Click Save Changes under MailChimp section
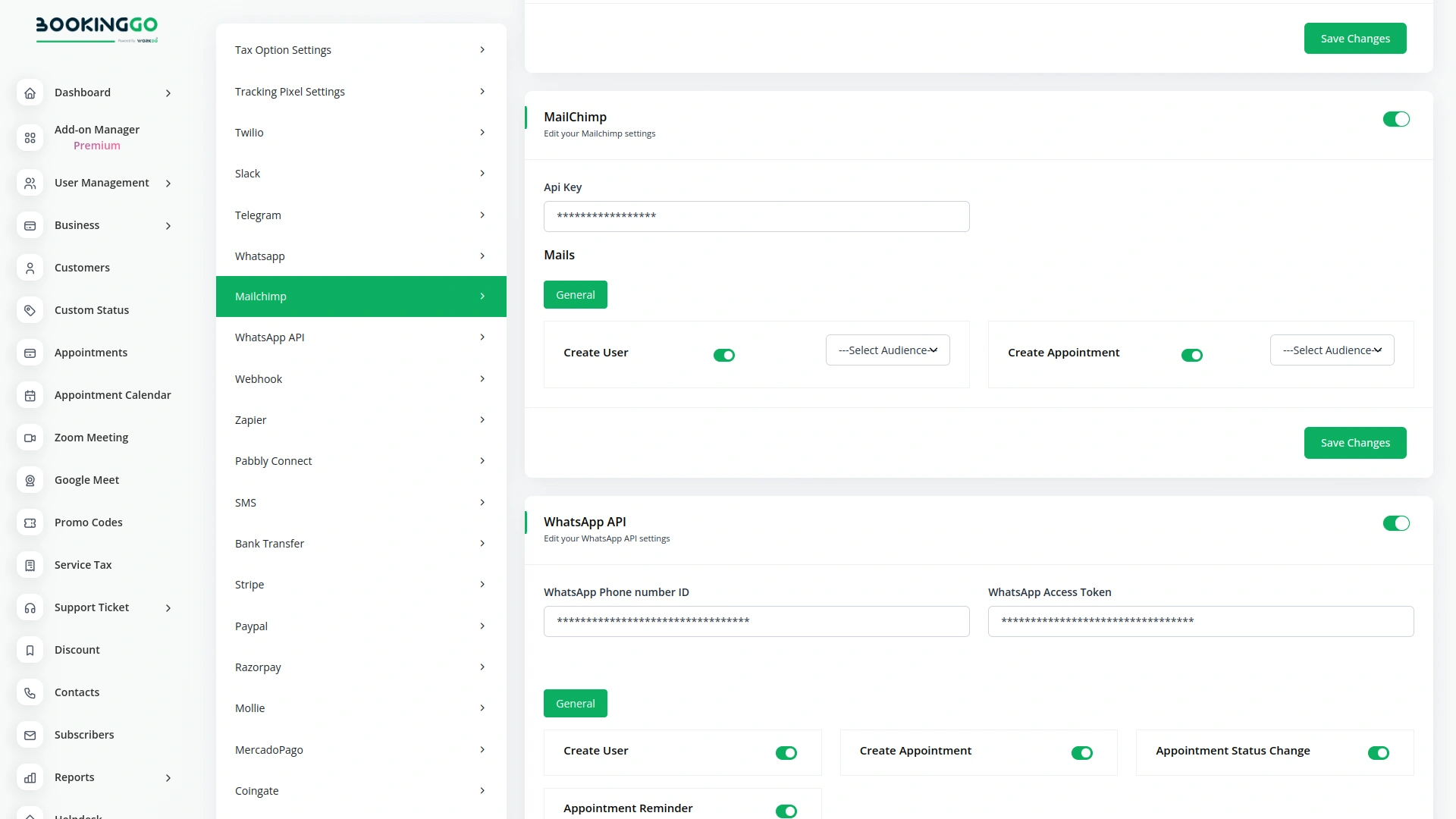 [x=1355, y=442]
